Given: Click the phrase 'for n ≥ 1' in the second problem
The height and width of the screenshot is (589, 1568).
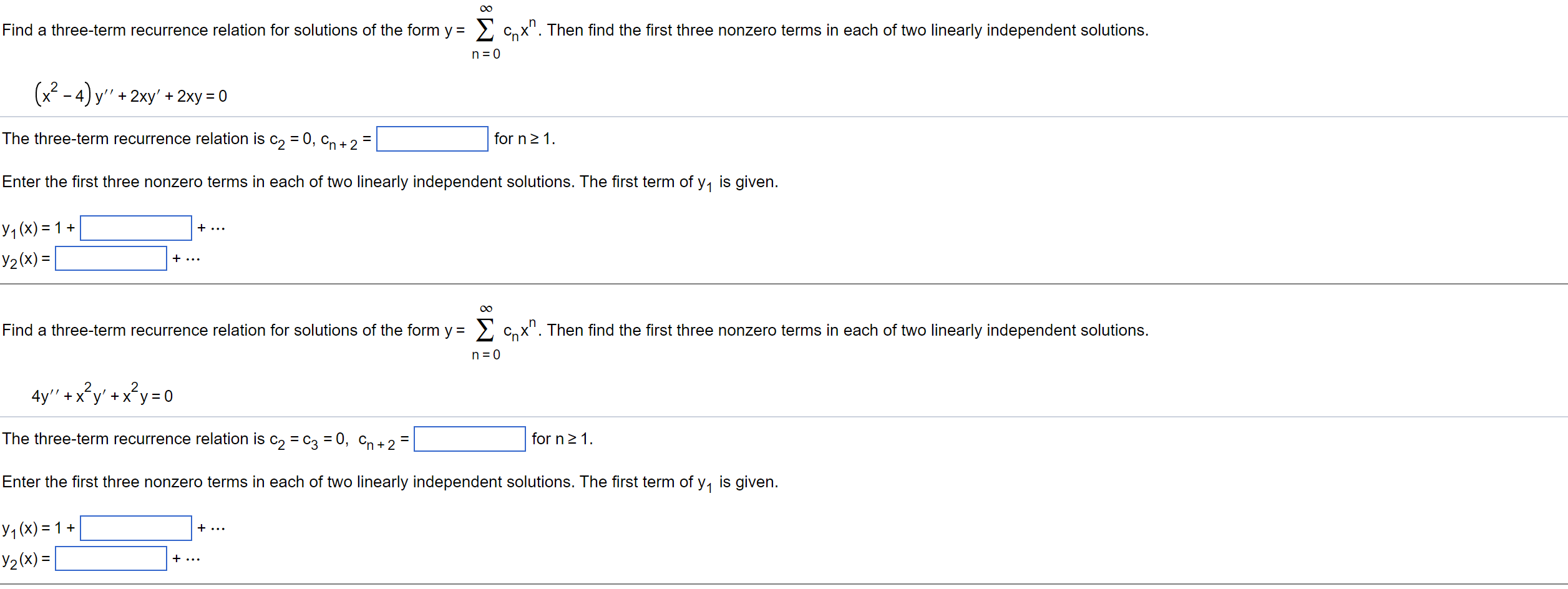Looking at the screenshot, I should click(562, 439).
